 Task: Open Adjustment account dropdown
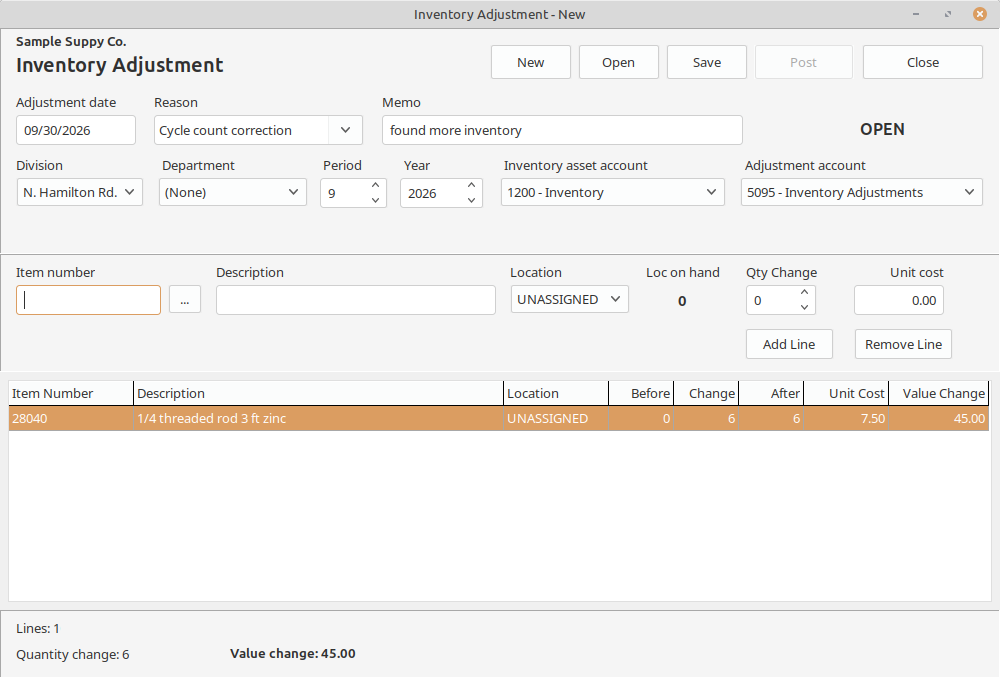862,192
